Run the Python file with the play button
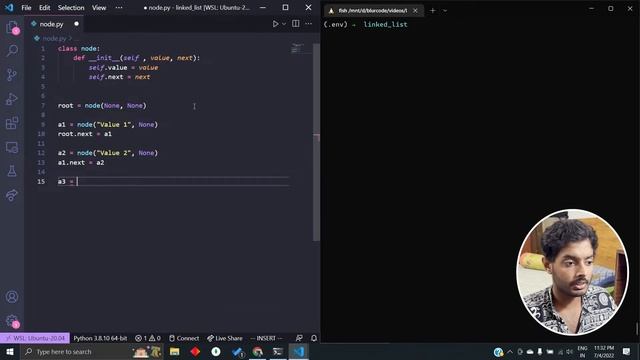This screenshot has height=360, width=640. (276, 24)
